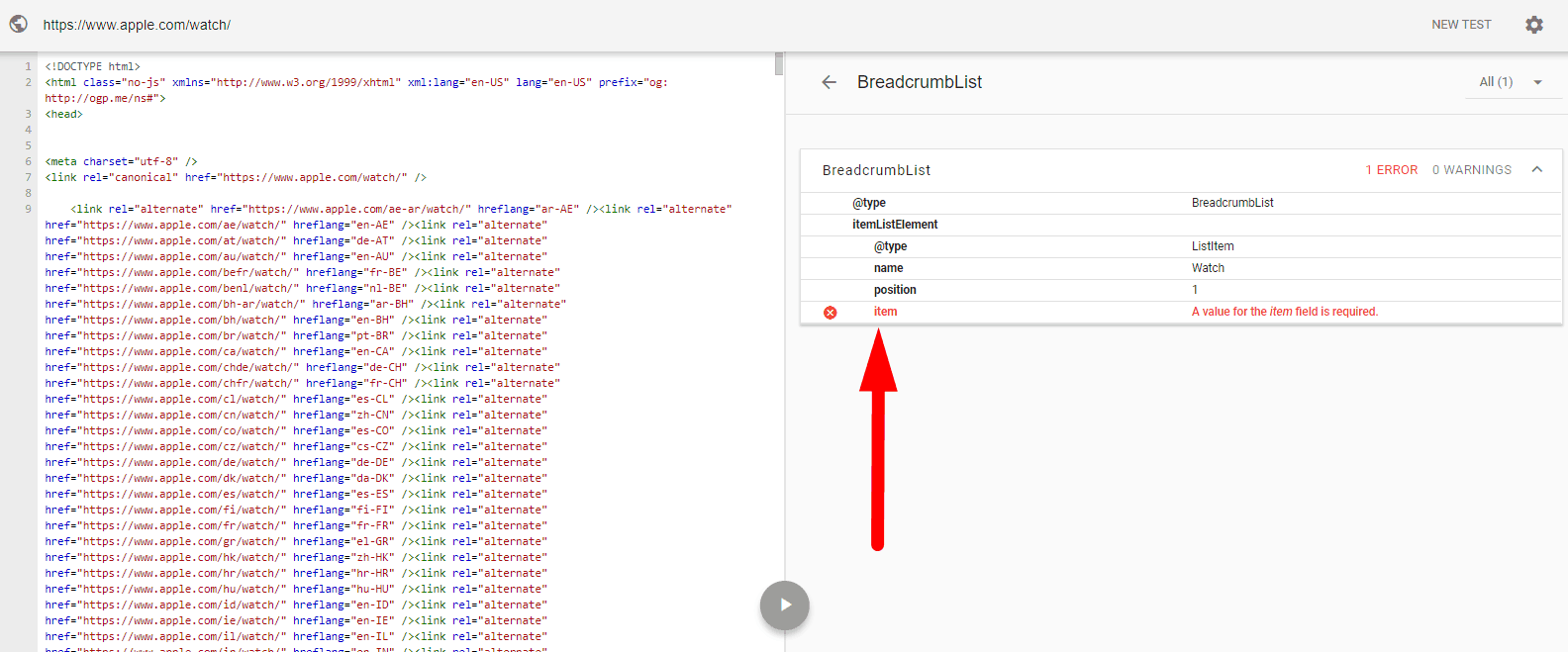This screenshot has height=652, width=1568.
Task: Open the All (1) filter dropdown
Action: click(x=1510, y=82)
